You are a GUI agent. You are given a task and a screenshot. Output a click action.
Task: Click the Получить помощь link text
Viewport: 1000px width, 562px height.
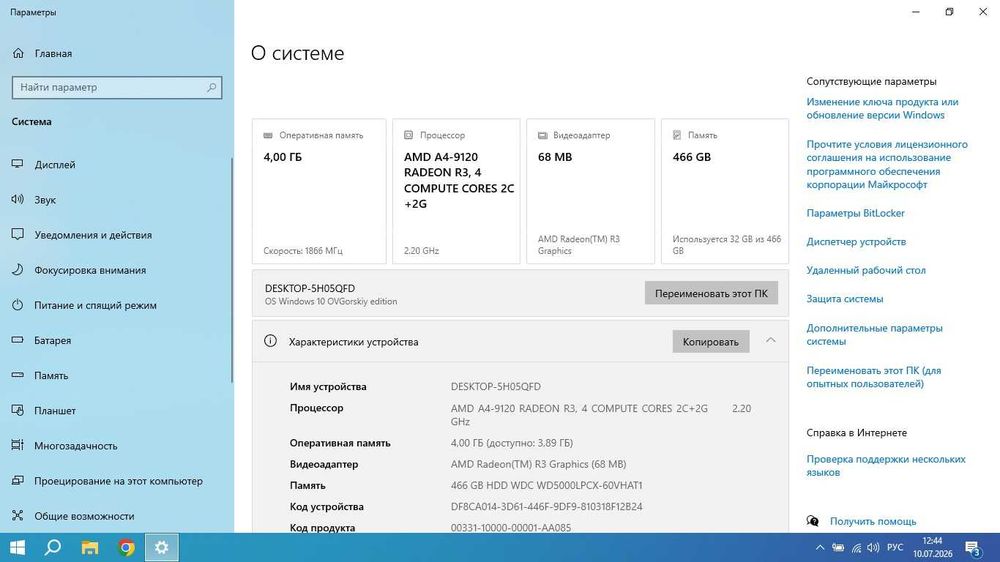point(872,521)
